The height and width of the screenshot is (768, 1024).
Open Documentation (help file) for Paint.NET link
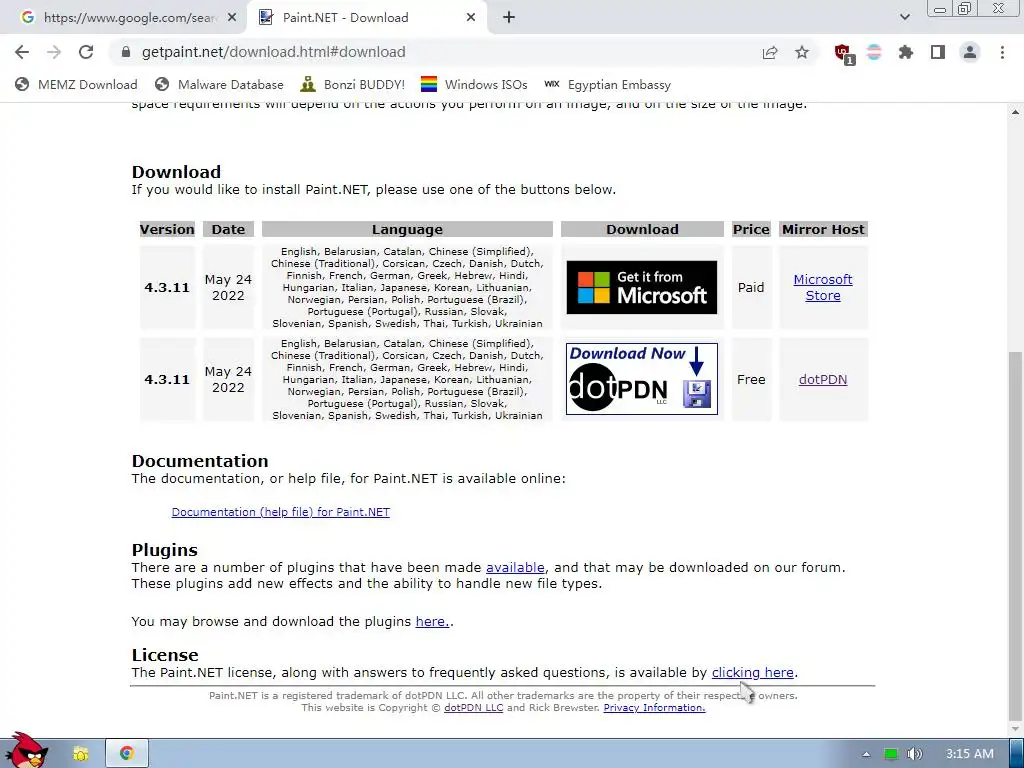click(281, 512)
